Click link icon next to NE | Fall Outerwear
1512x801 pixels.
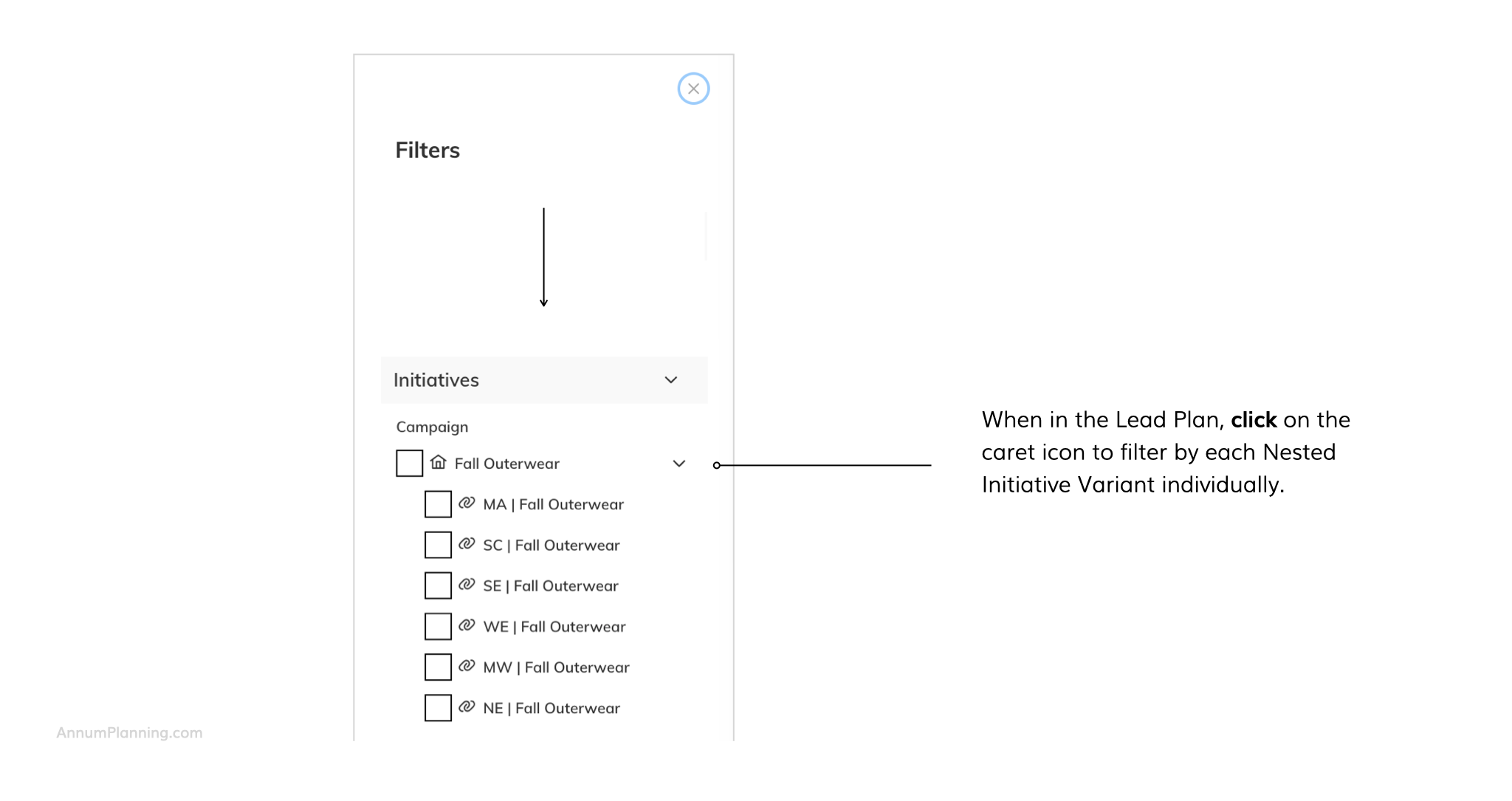[467, 707]
